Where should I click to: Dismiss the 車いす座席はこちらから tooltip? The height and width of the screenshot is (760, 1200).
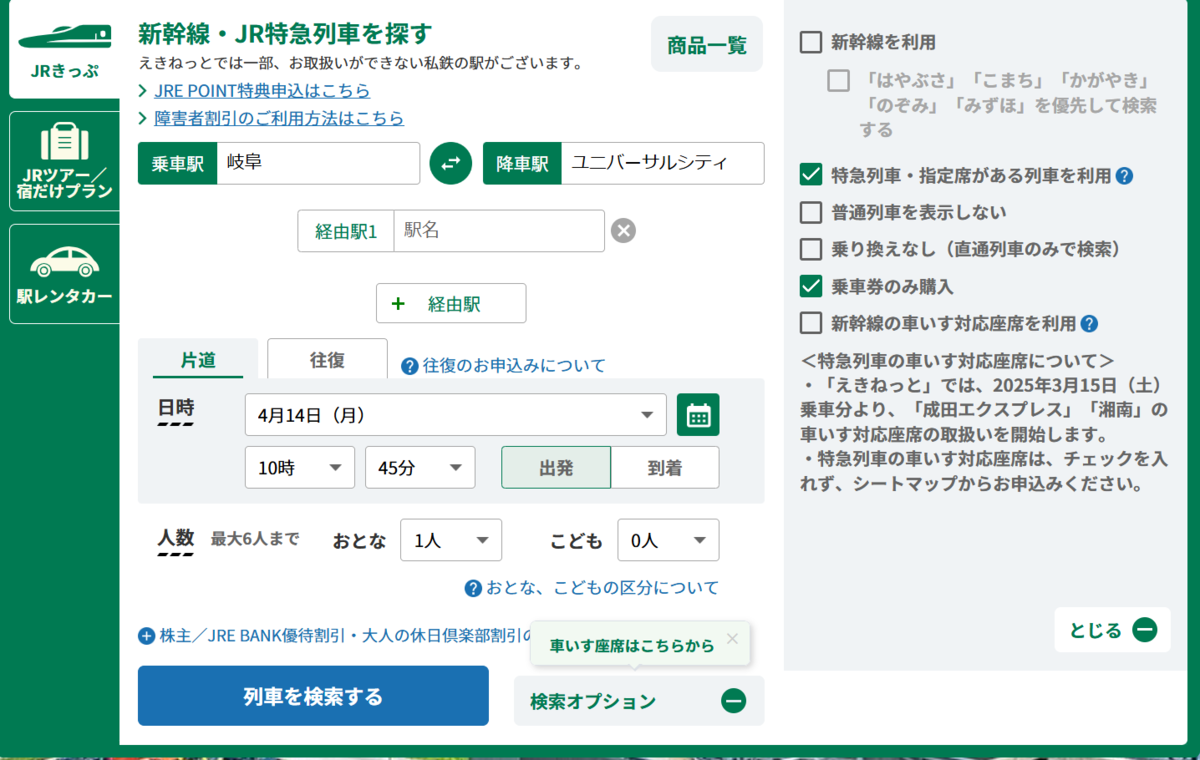coord(732,638)
